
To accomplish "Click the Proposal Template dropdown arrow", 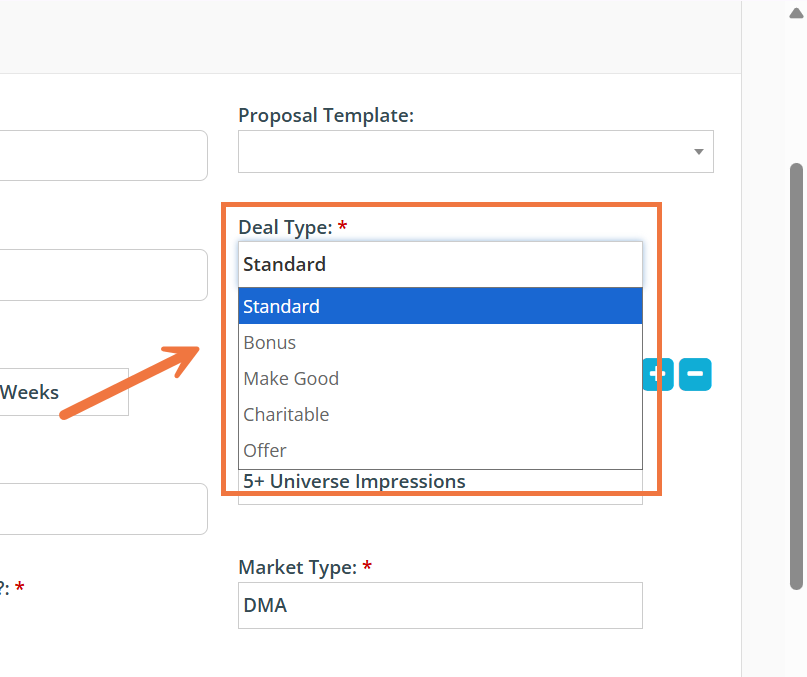I will point(698,152).
